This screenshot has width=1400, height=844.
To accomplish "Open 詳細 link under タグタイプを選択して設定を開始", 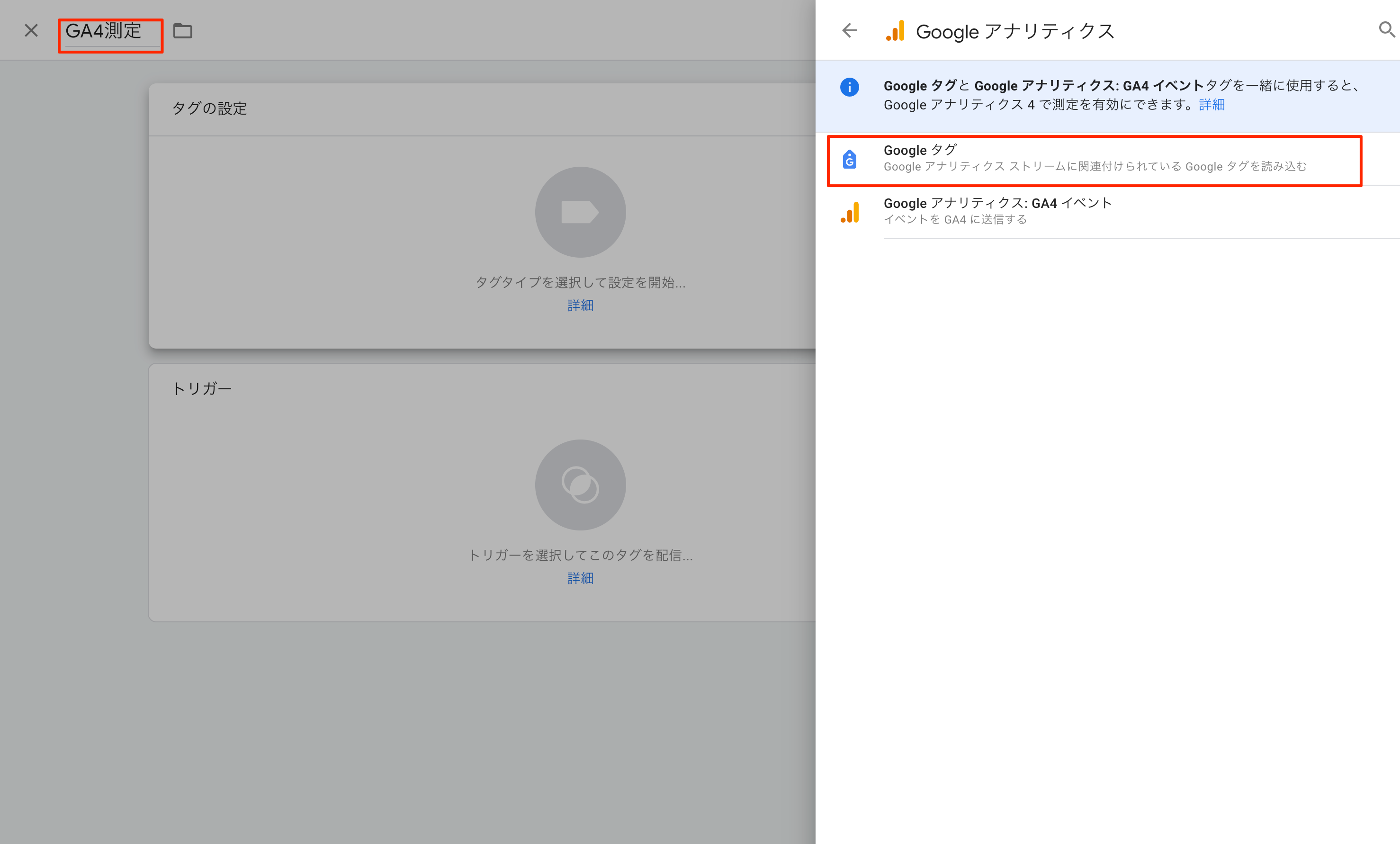I will click(x=580, y=306).
